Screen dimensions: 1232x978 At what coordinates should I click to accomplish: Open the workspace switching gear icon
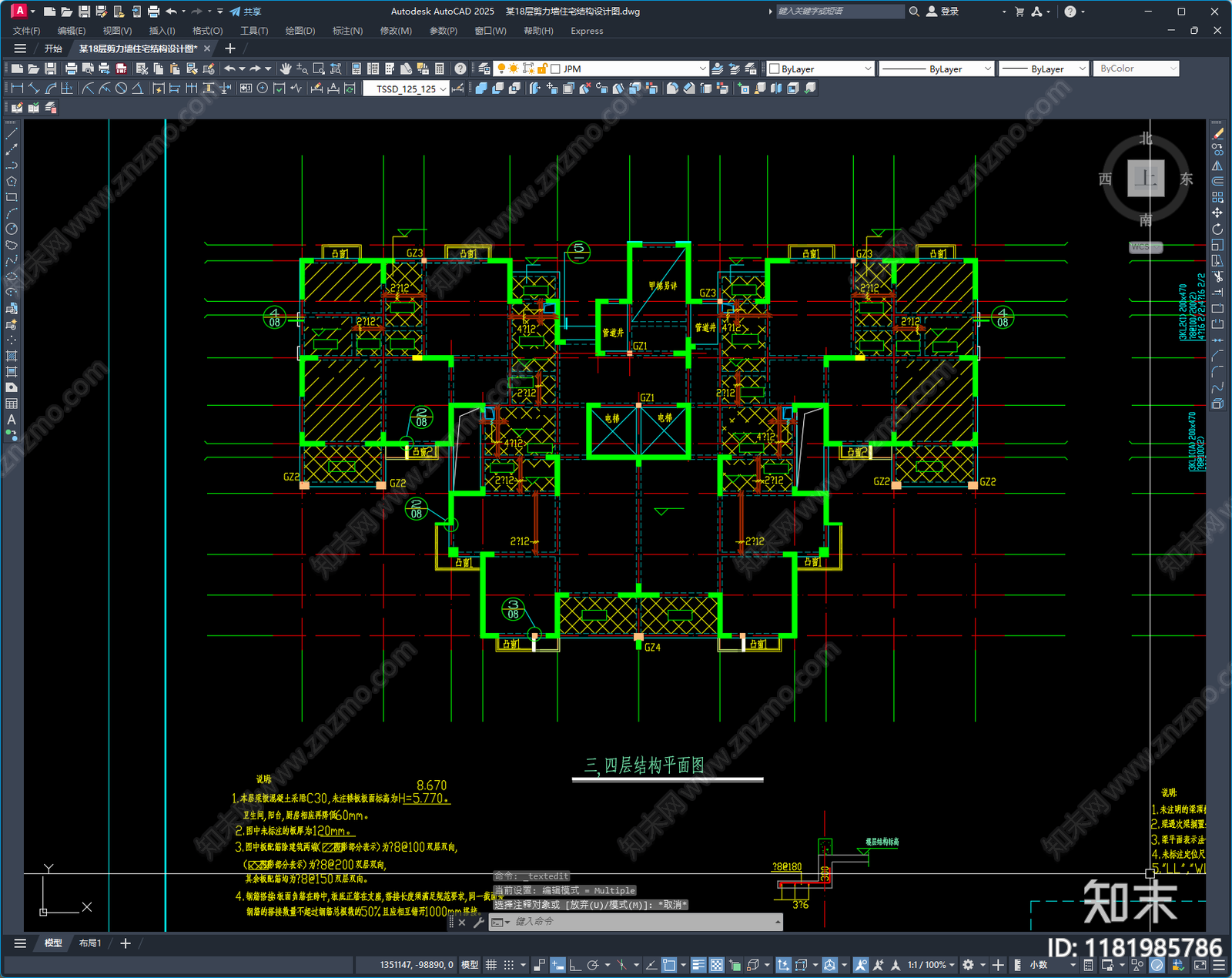[x=969, y=965]
